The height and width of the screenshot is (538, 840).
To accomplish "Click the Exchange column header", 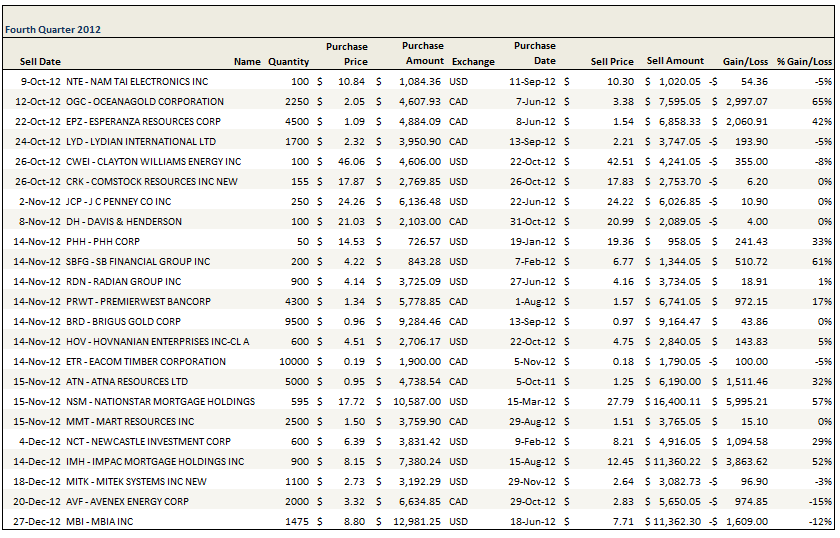I will click(473, 61).
